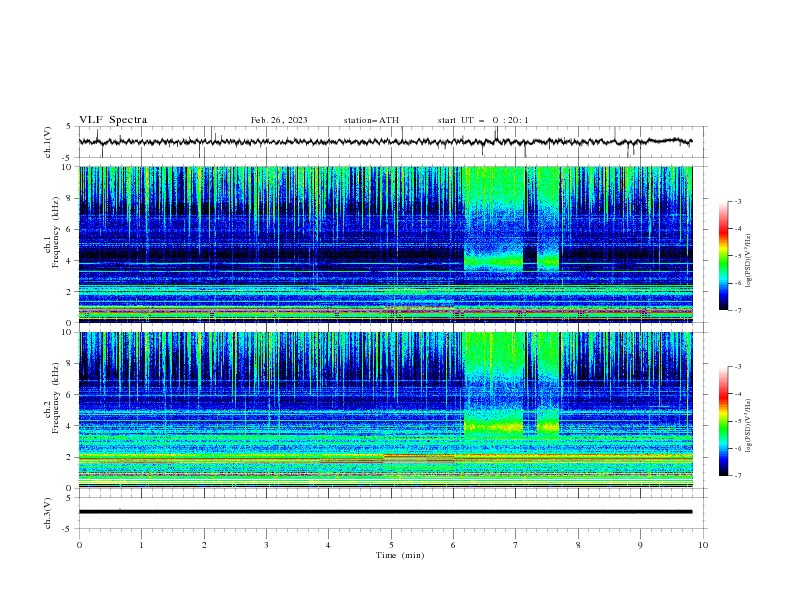The height and width of the screenshot is (612, 792).
Task: Click the red 2 kHz line in ch.2 spectrogram
Action: click(x=385, y=456)
